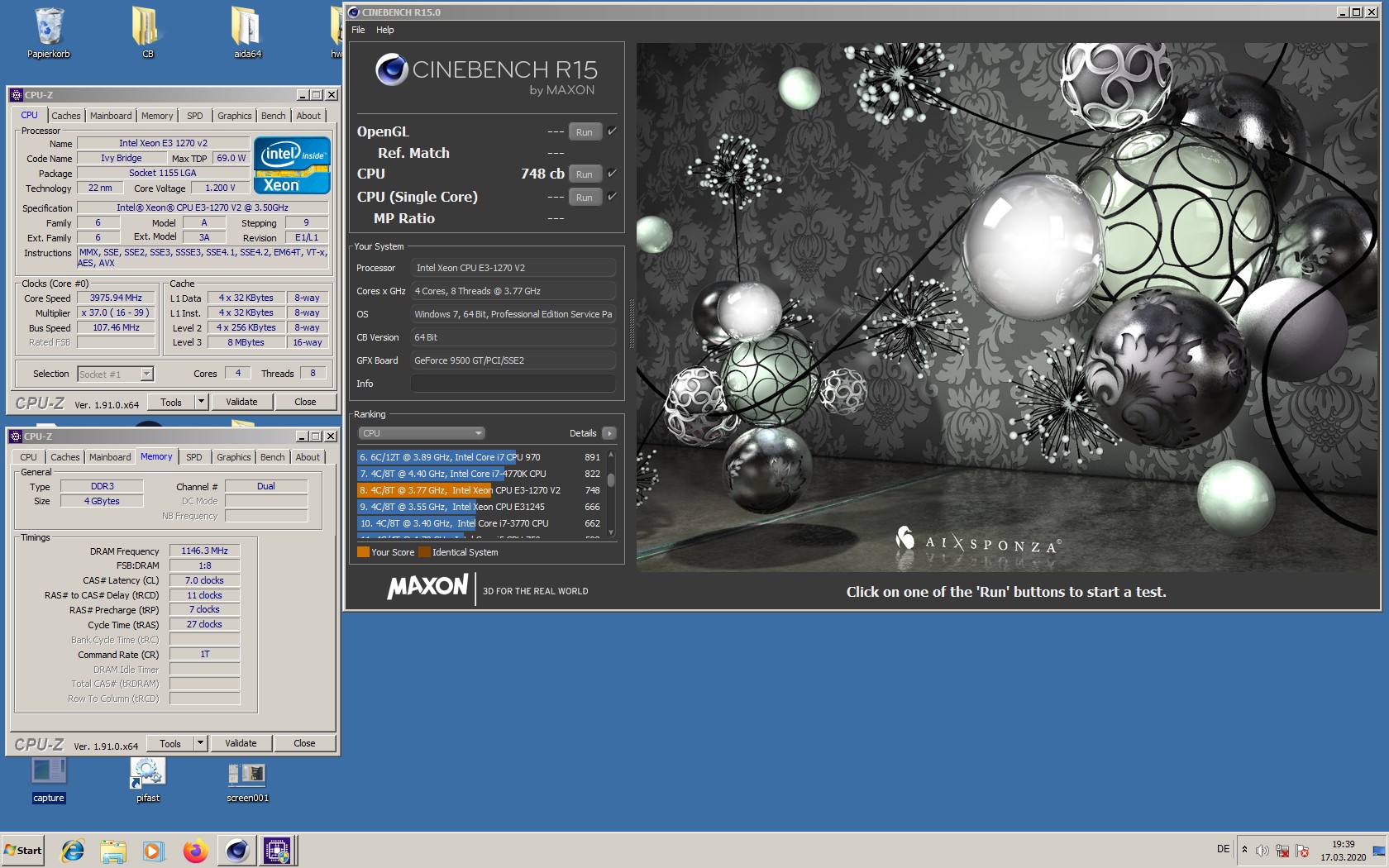Run the CPU benchmark
The width and height of the screenshot is (1389, 868).
(585, 174)
